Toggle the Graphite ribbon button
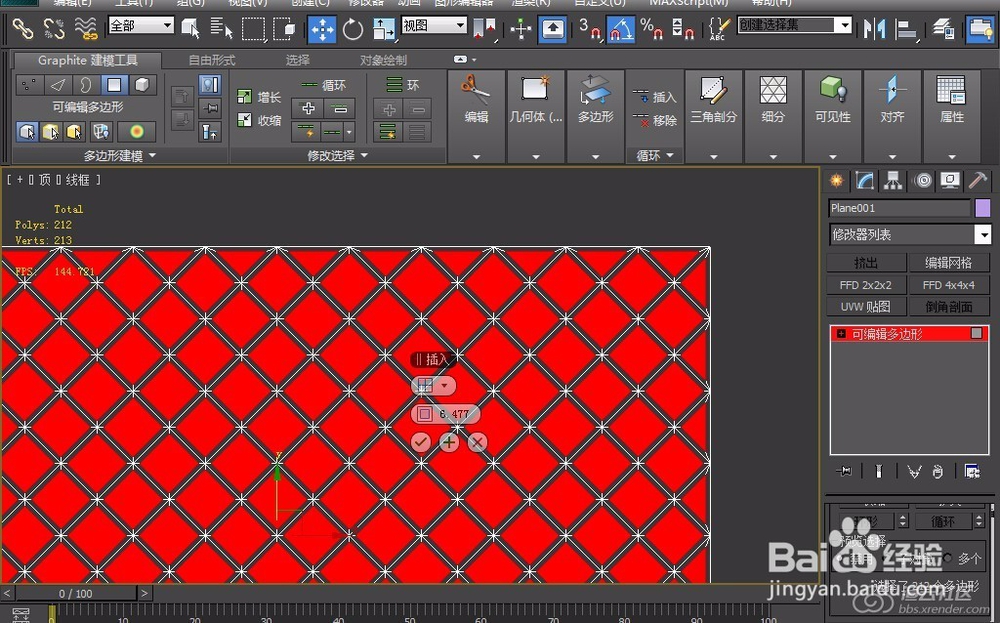 pos(980,29)
